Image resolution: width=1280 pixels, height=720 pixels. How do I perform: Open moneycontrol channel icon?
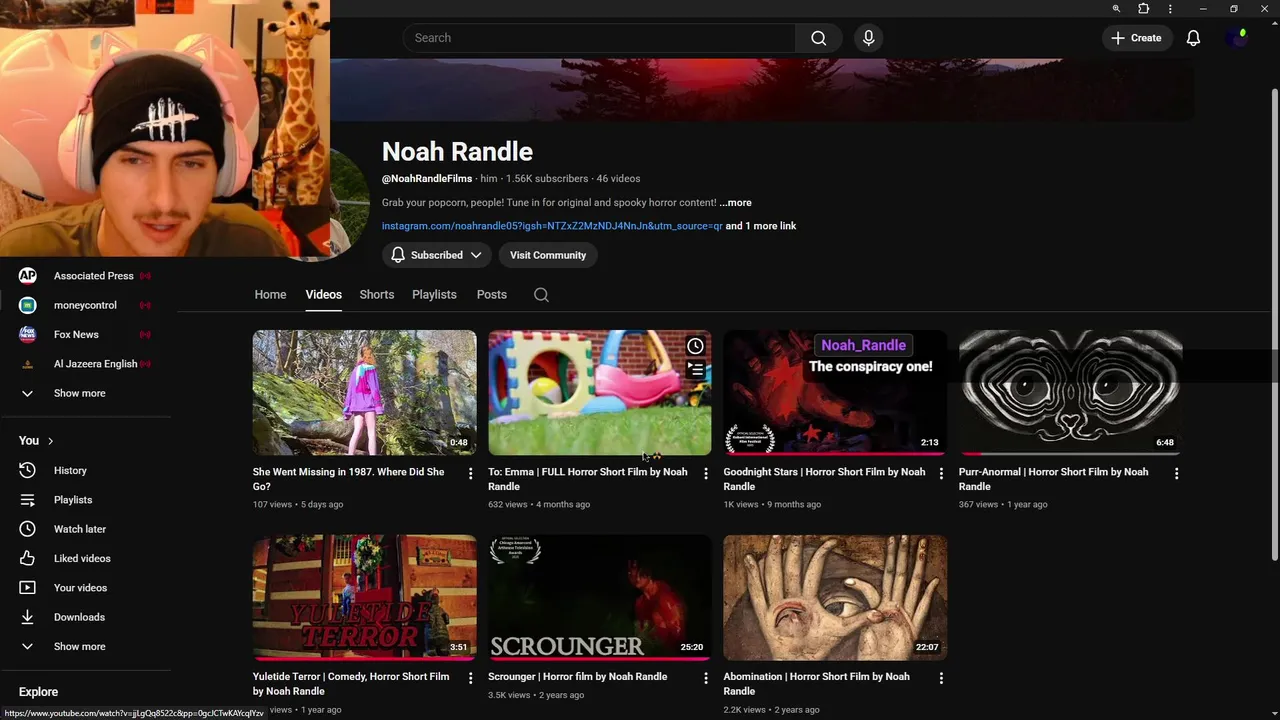(27, 305)
